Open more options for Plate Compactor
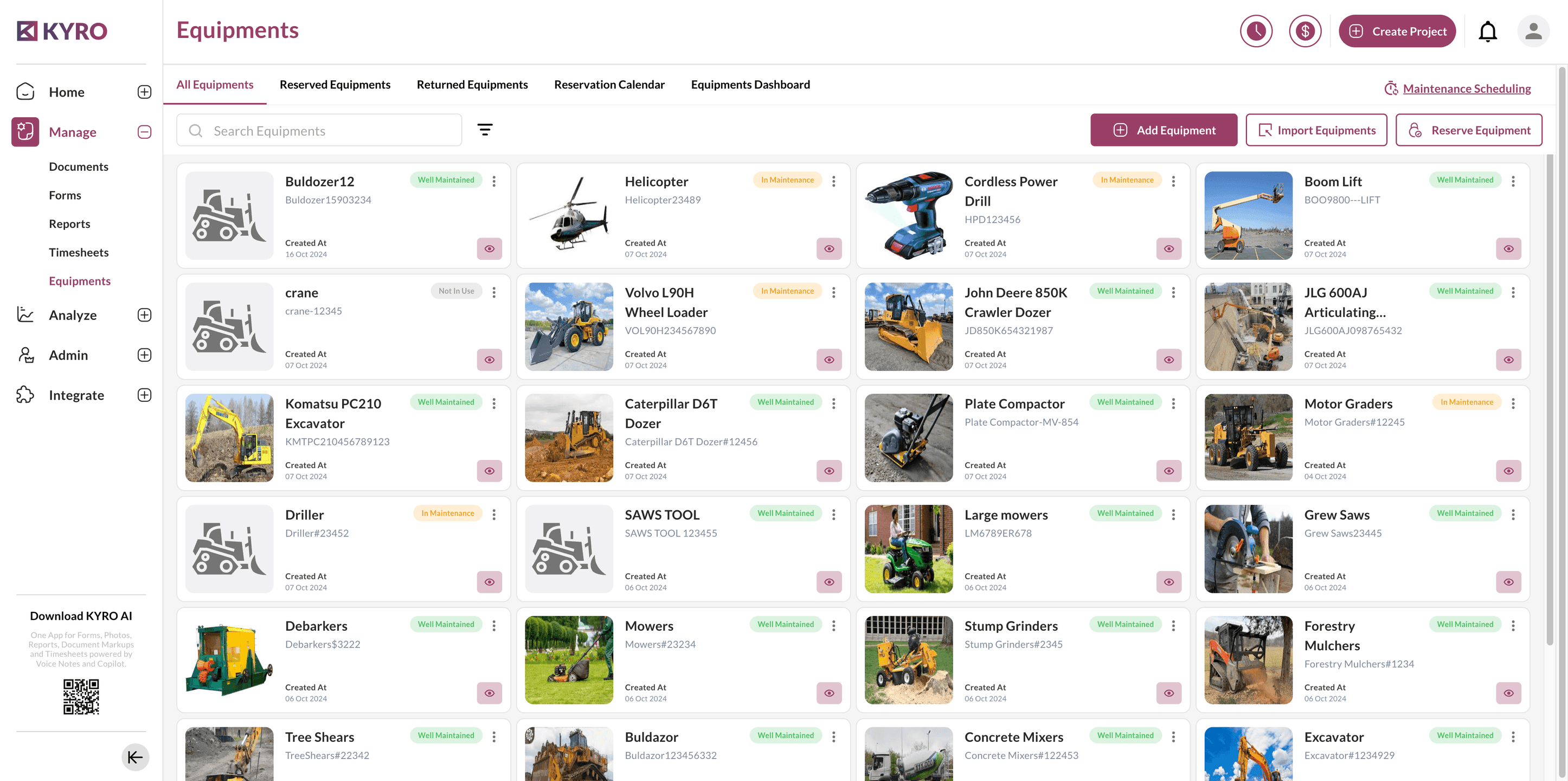 1173,404
